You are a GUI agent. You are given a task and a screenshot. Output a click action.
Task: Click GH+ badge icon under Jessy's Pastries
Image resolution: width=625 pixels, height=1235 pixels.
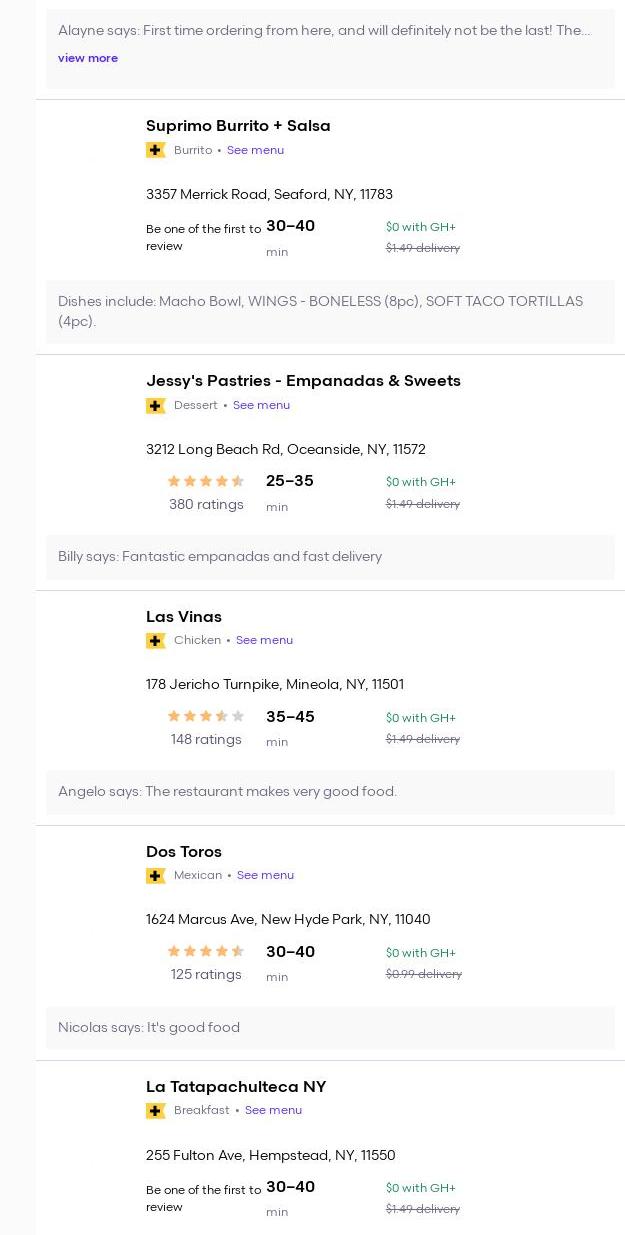(155, 405)
